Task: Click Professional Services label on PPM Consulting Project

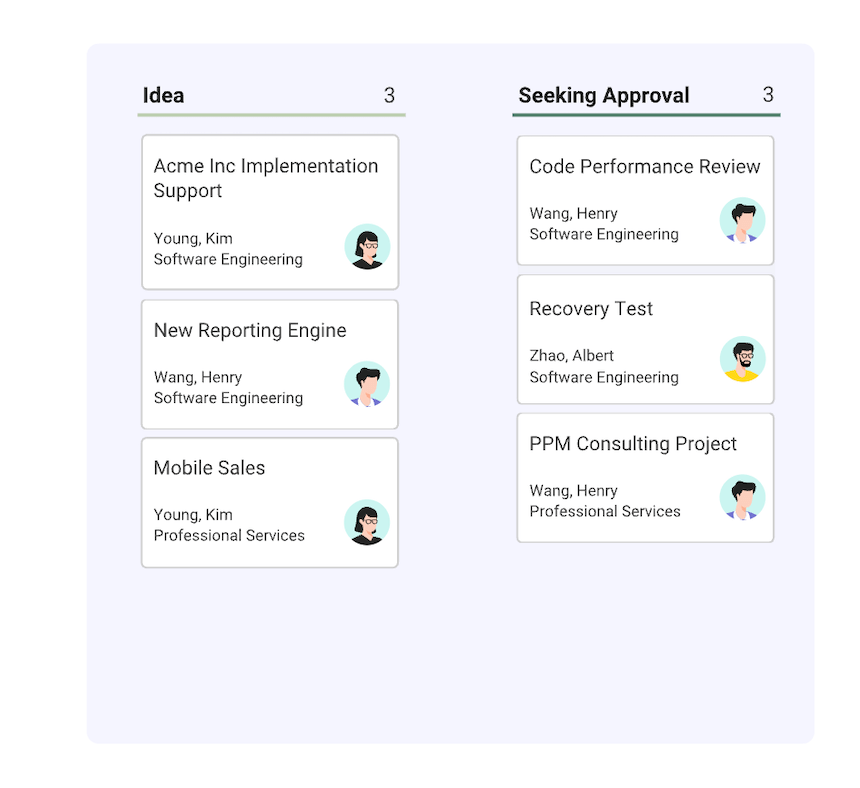Action: point(605,511)
